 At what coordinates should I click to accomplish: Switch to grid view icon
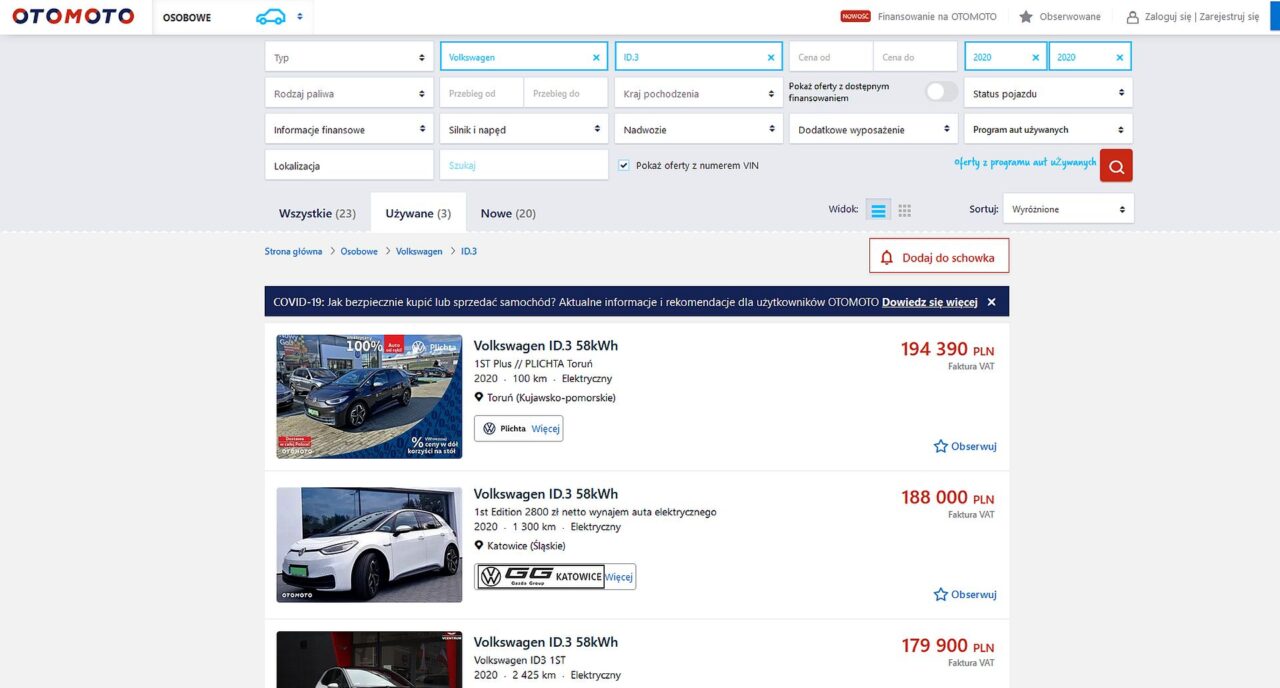tap(904, 210)
